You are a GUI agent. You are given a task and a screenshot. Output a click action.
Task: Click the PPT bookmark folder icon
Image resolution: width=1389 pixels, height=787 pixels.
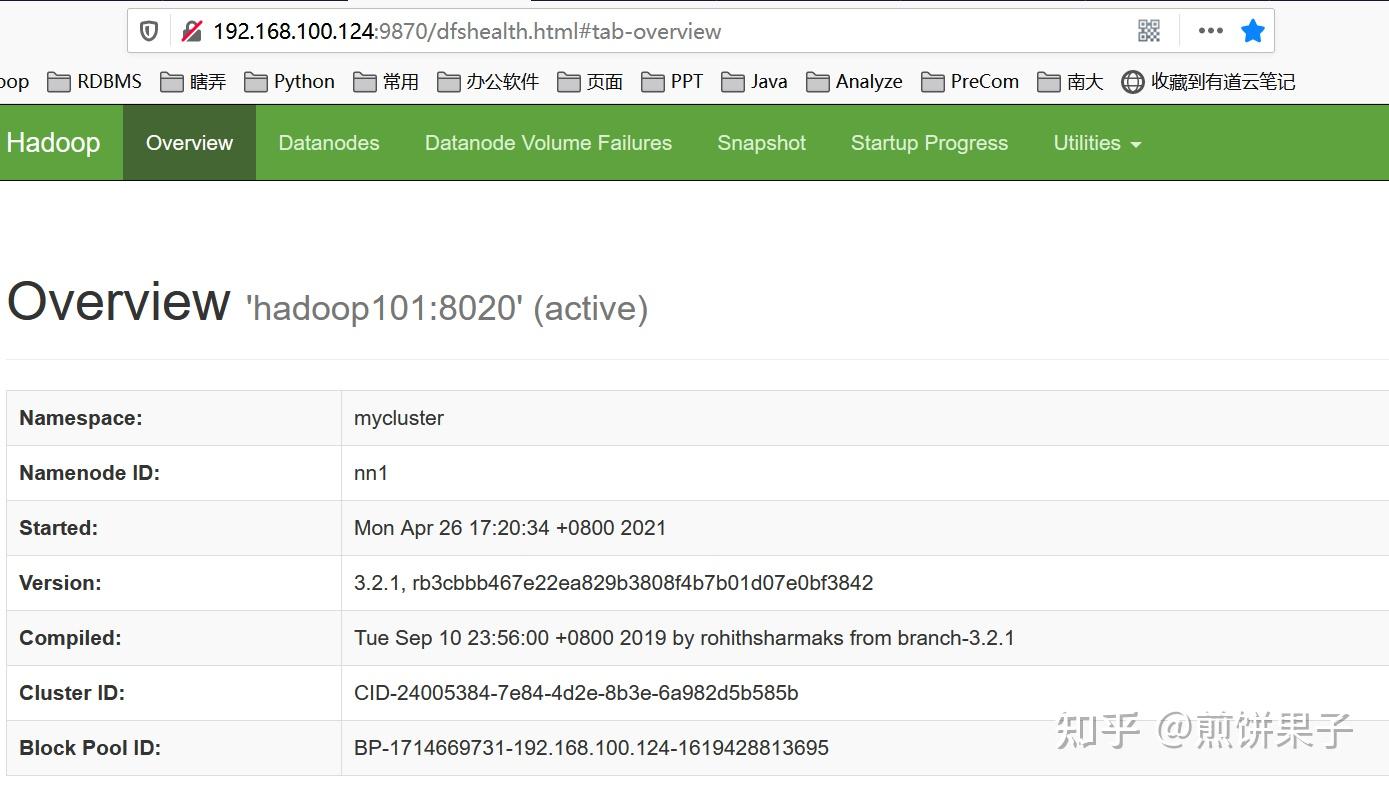(655, 81)
